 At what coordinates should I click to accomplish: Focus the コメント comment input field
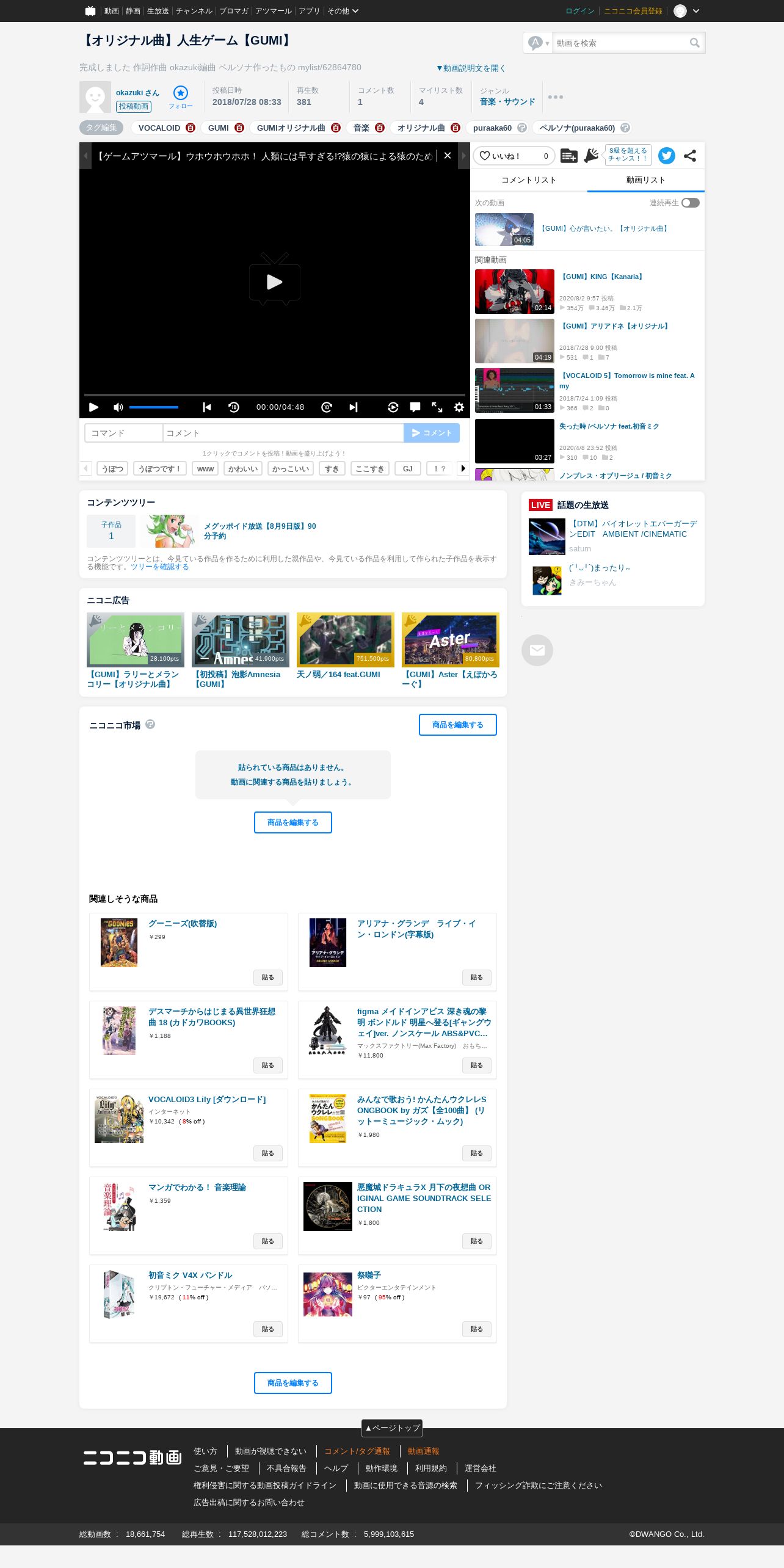(x=283, y=433)
